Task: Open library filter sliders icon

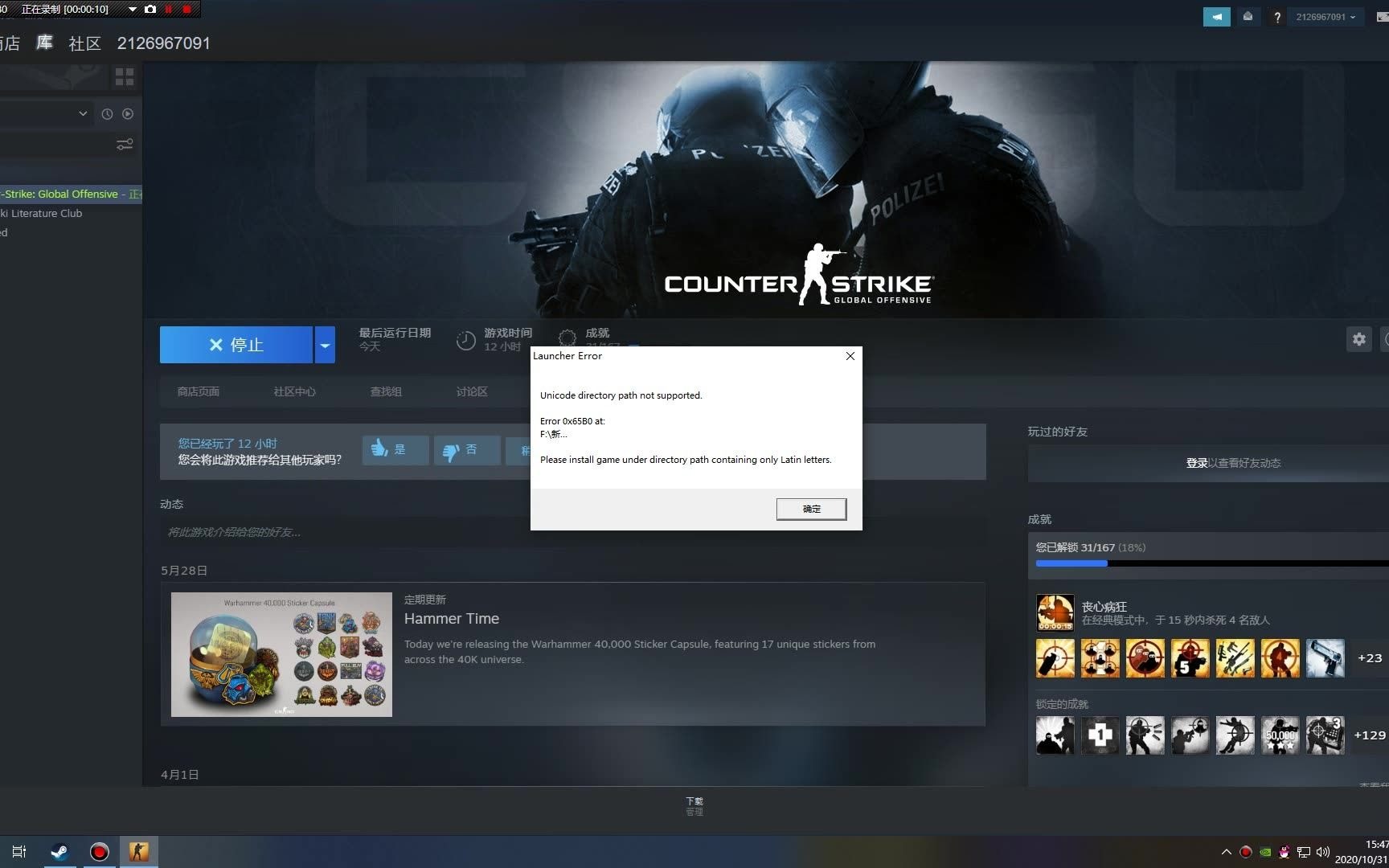Action: [125, 144]
